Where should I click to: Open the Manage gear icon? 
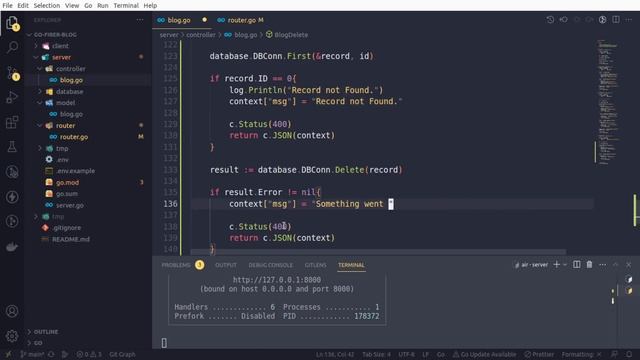12,336
